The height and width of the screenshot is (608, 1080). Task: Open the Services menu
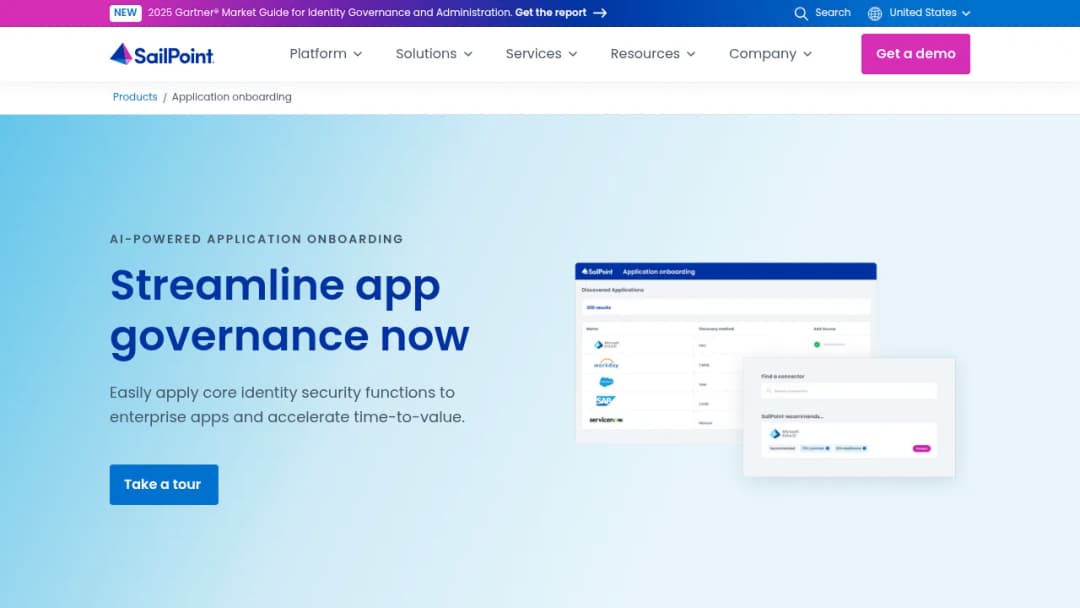[x=541, y=54]
